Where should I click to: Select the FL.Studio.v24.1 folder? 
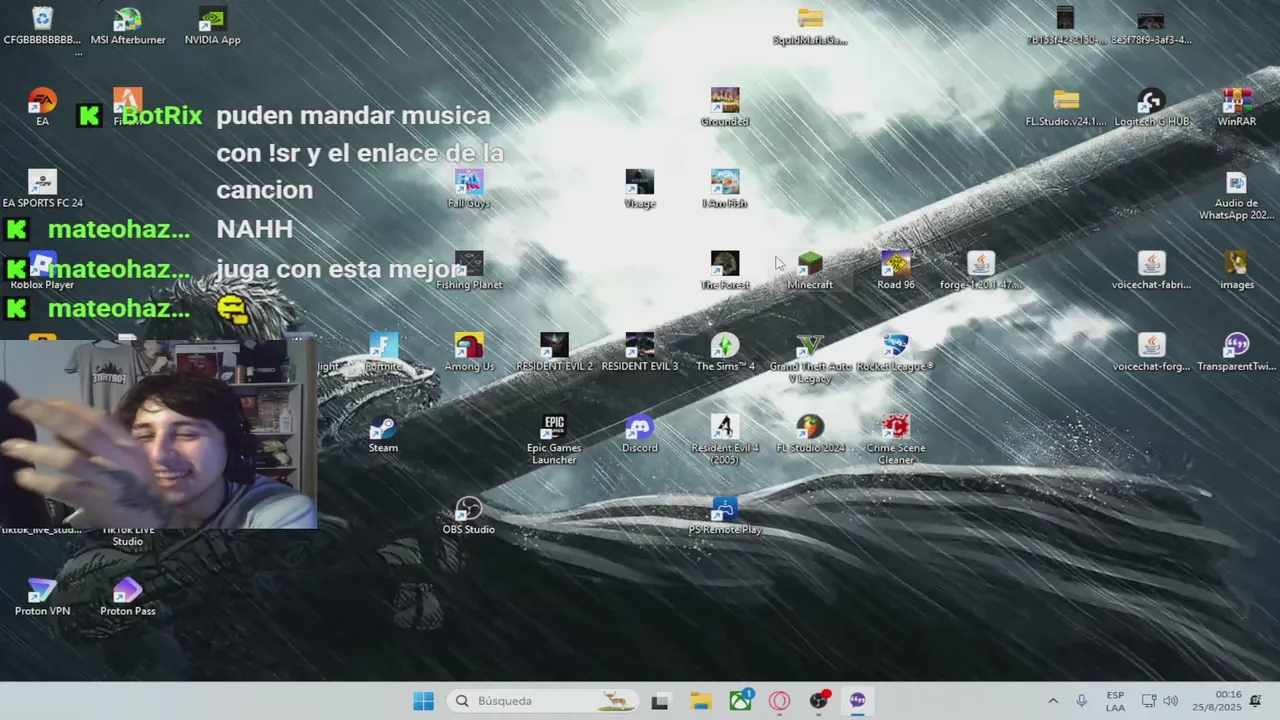point(1066,108)
